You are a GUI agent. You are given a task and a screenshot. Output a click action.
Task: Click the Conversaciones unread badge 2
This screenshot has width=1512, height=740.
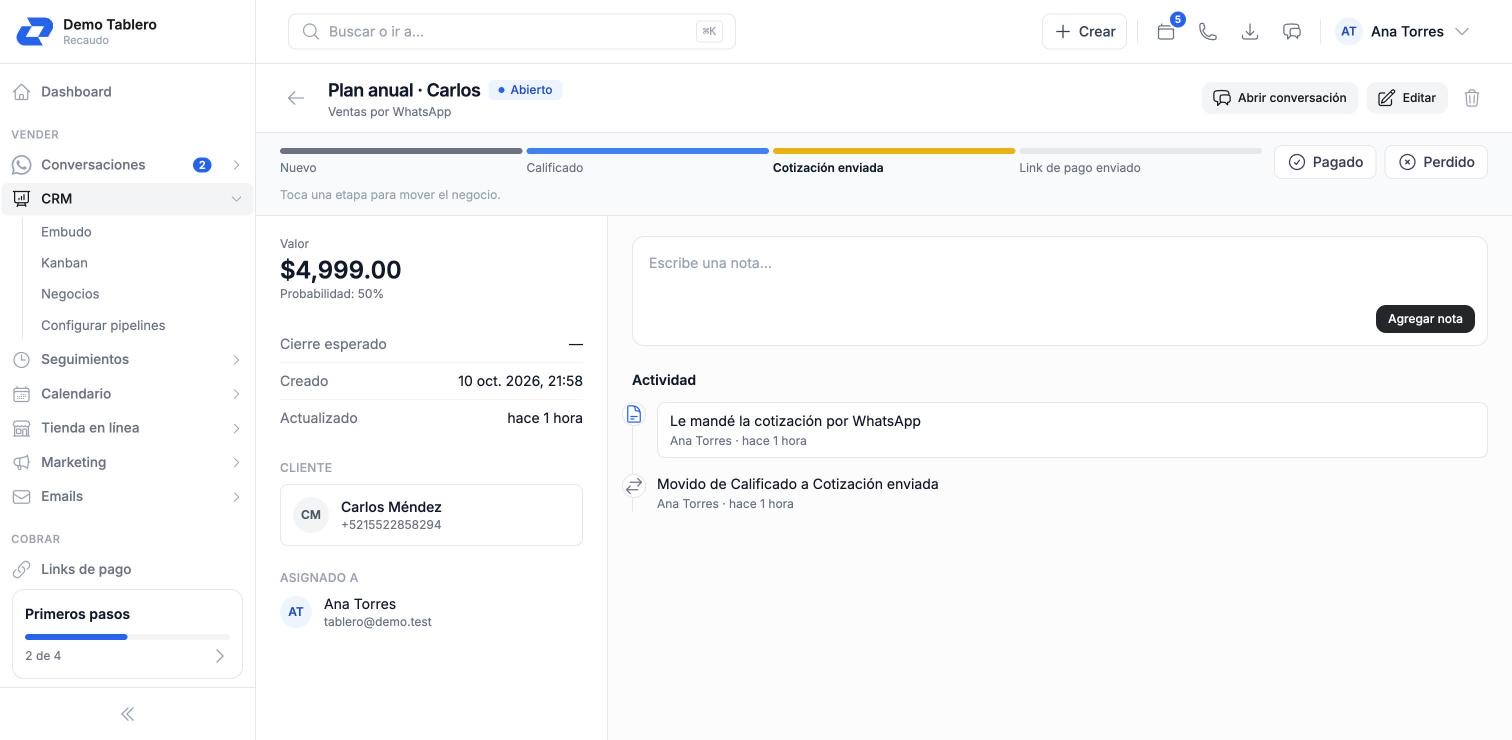[202, 165]
